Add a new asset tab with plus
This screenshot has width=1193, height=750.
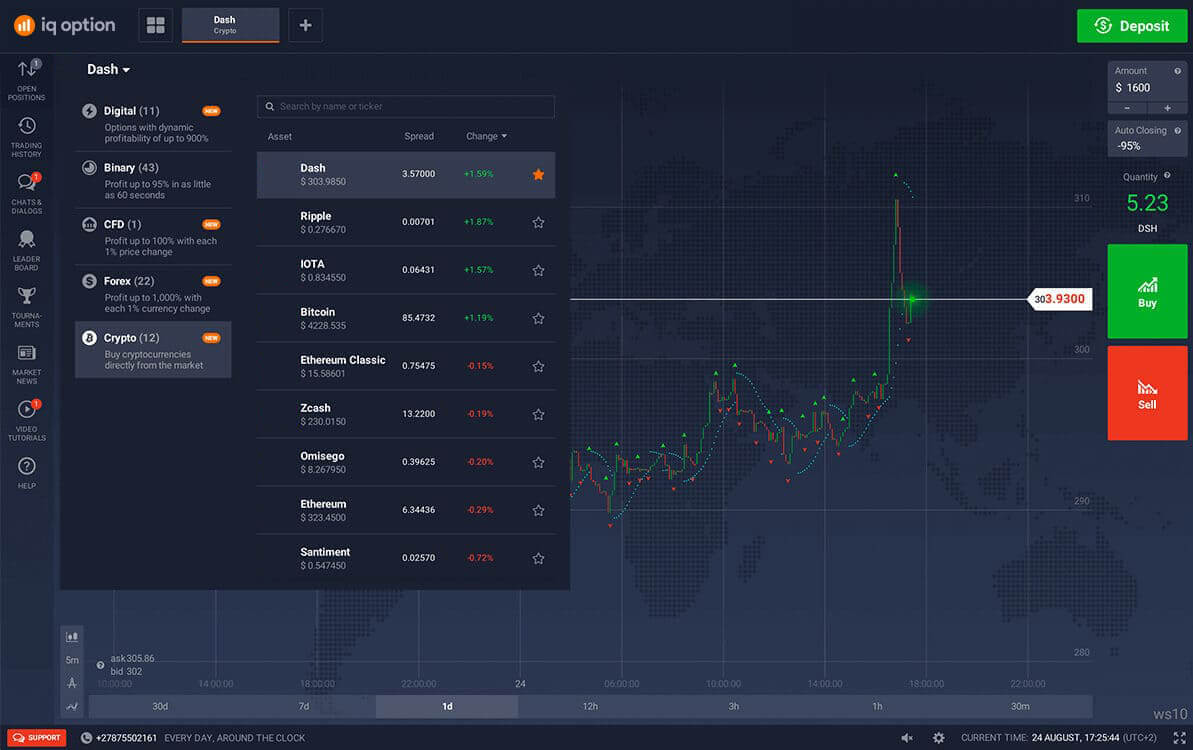click(x=305, y=25)
